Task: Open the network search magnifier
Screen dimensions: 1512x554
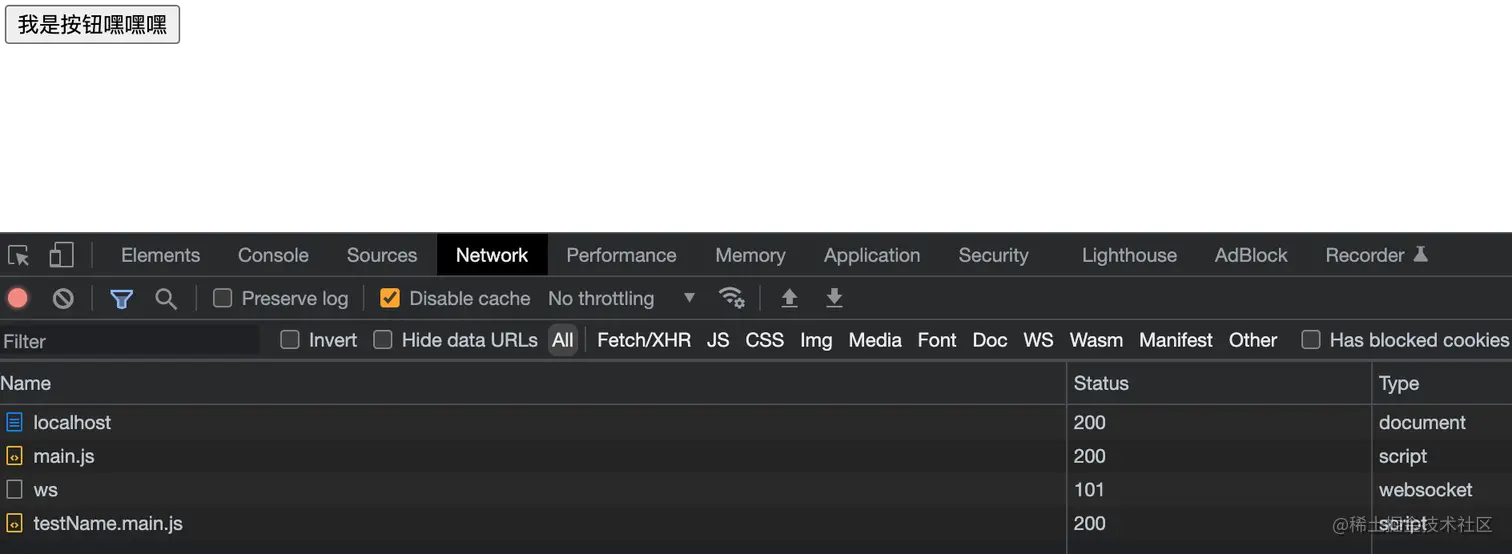Action: coord(166,298)
